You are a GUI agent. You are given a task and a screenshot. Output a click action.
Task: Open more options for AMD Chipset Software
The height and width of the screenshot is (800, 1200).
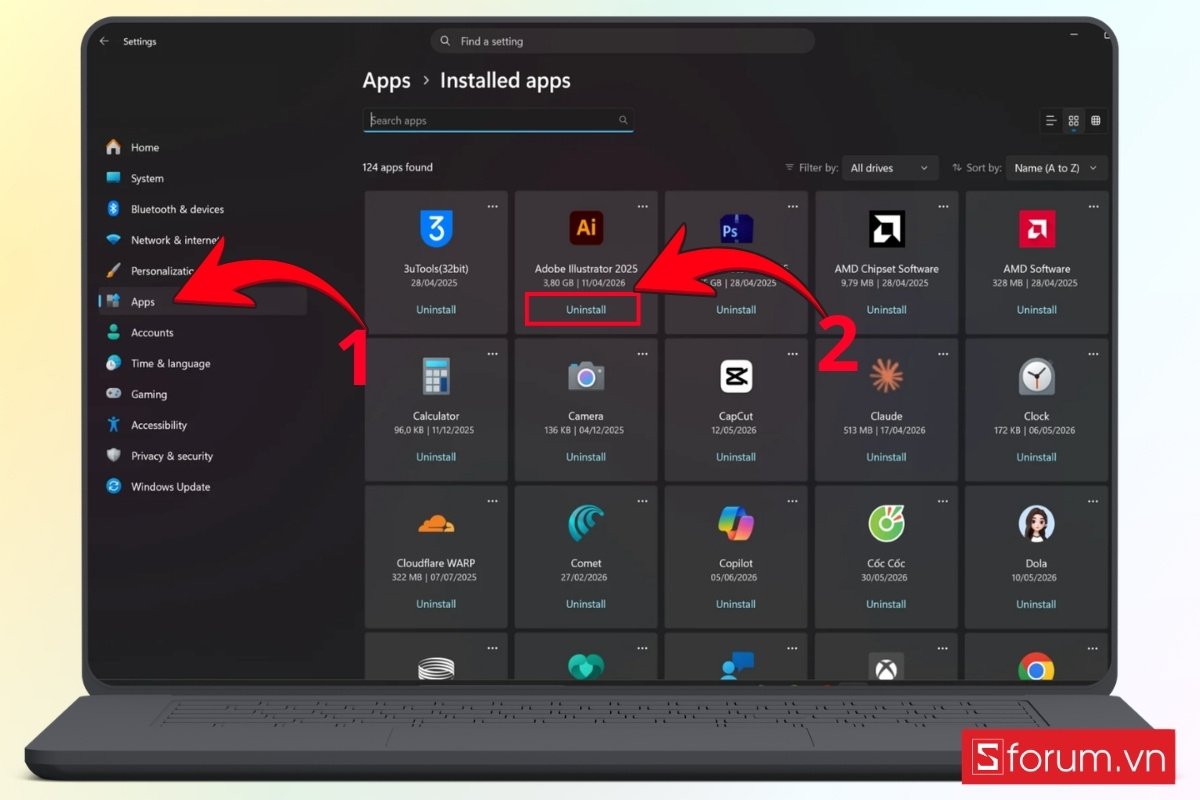[942, 206]
